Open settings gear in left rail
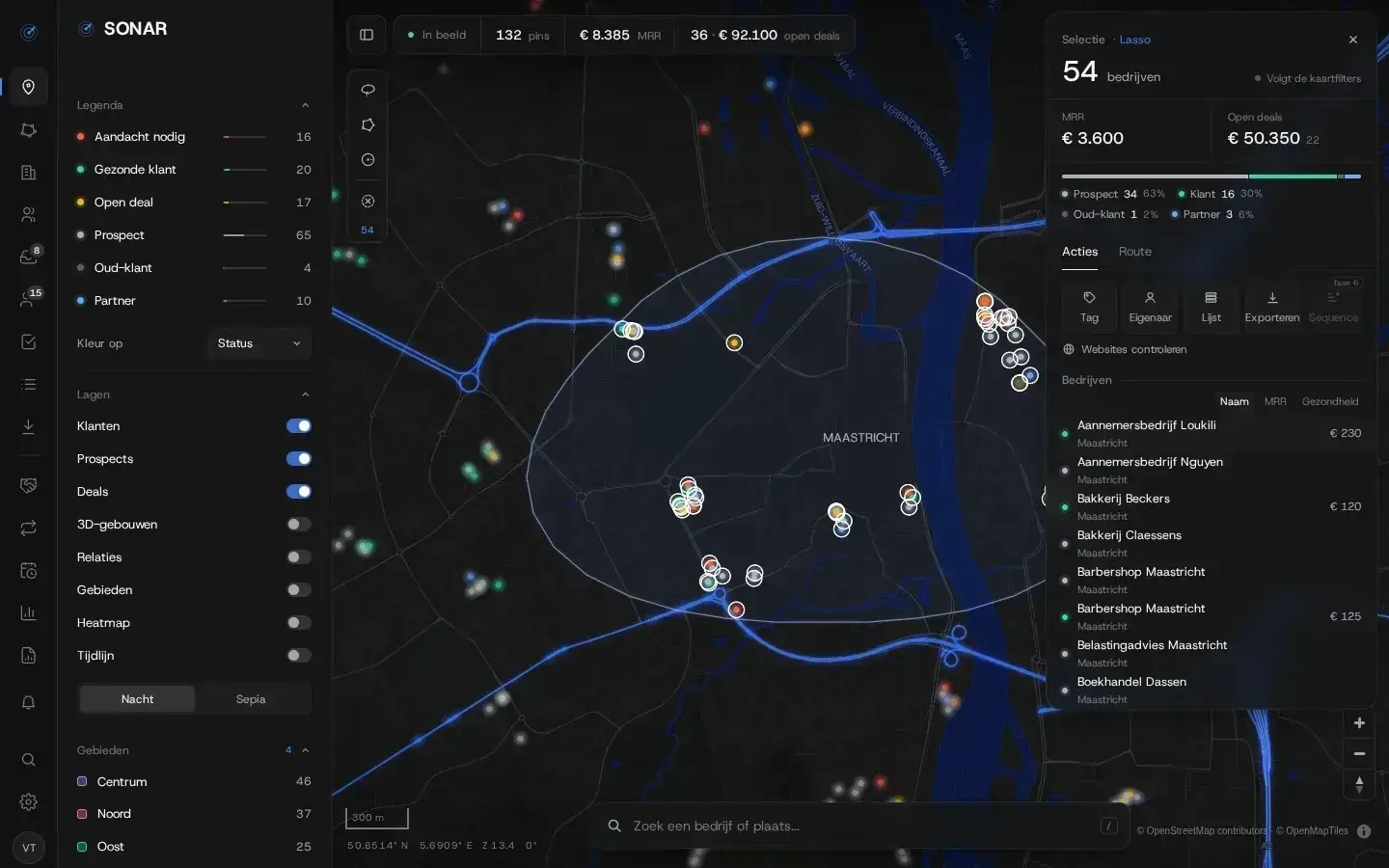 pyautogui.click(x=29, y=802)
